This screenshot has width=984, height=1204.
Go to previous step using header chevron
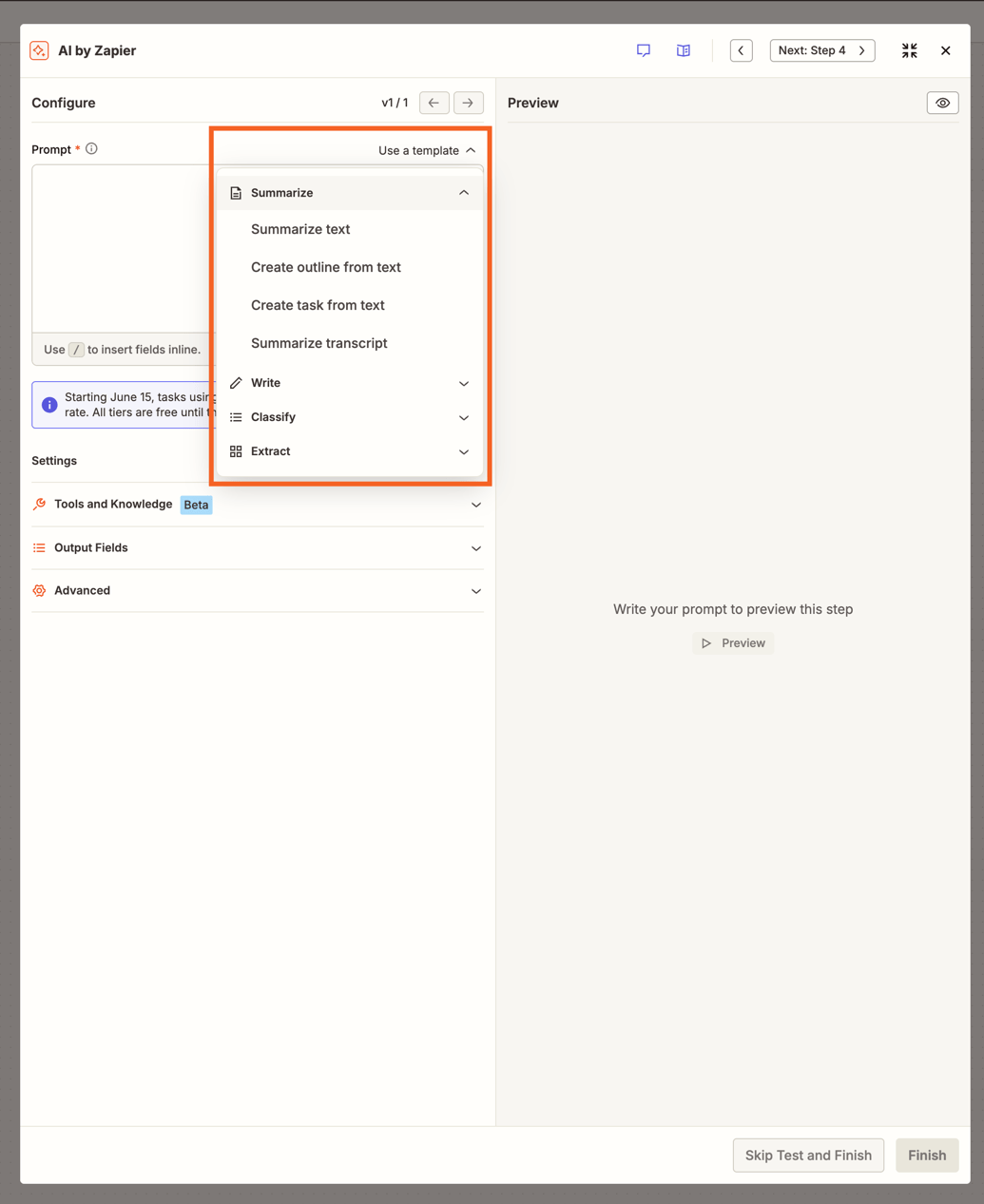[x=742, y=50]
